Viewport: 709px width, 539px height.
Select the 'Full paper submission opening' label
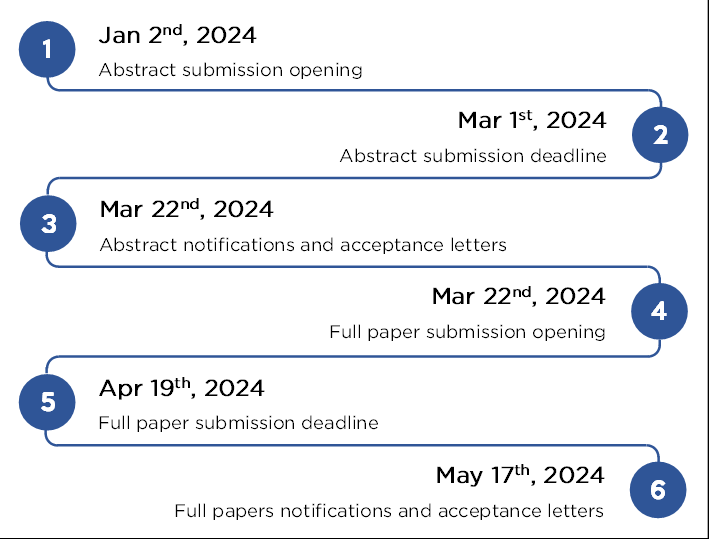(x=467, y=332)
